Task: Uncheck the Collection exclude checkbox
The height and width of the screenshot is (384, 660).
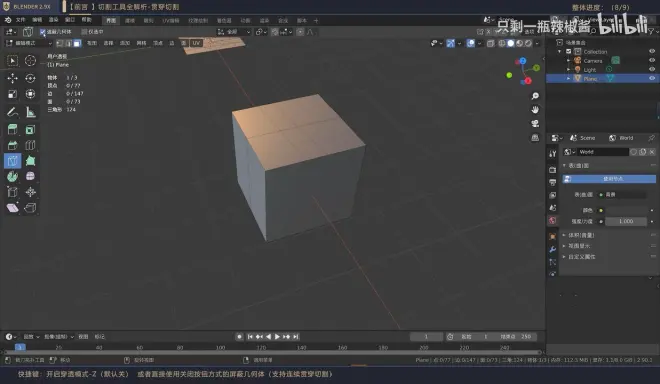Action: click(x=569, y=51)
